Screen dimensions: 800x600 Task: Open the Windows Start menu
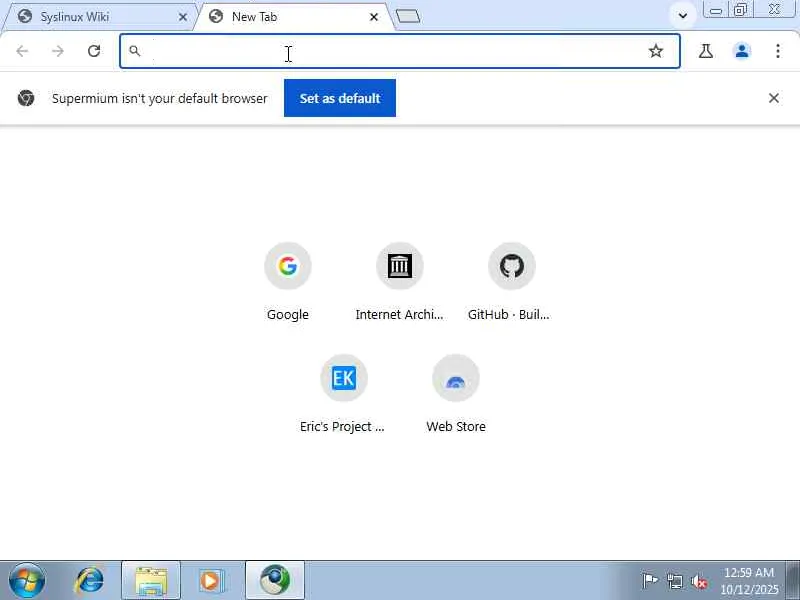pos(27,581)
